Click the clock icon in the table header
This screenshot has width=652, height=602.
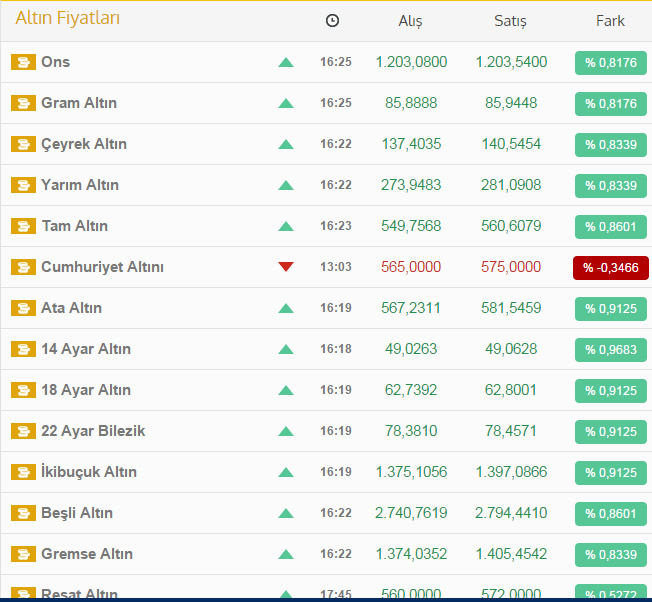coord(332,20)
